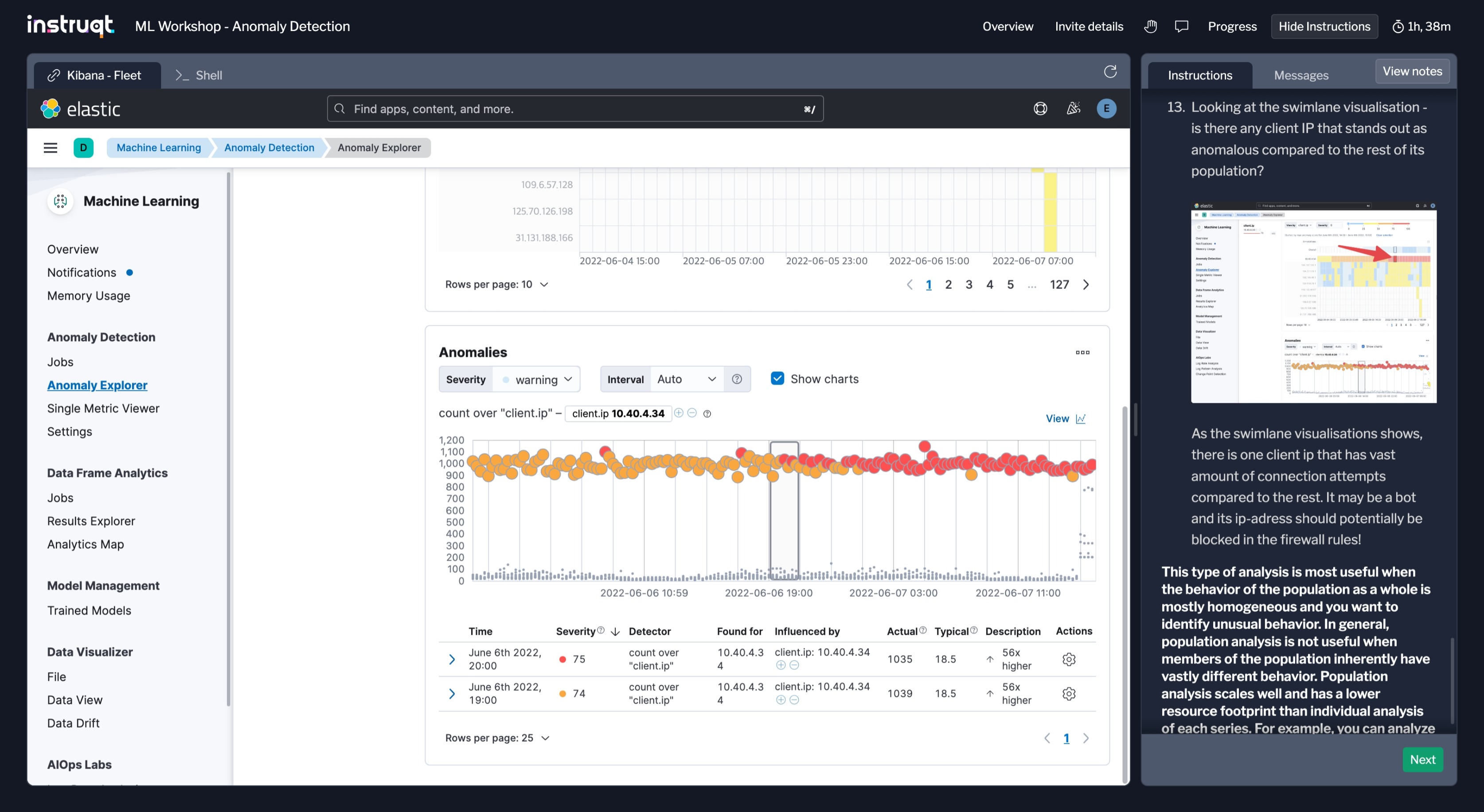Click the Interval help question icon
Viewport: 1484px width, 812px height.
pos(737,379)
